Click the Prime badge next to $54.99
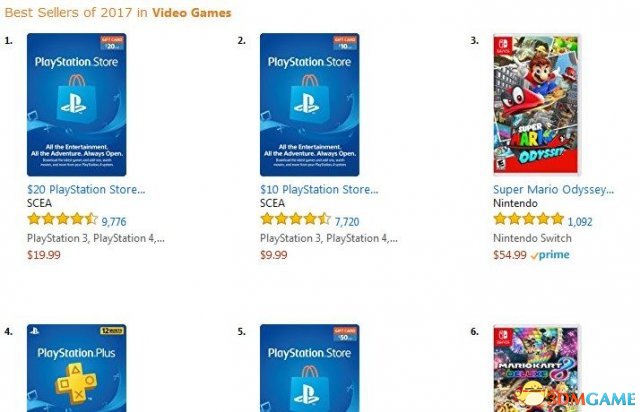Image resolution: width=640 pixels, height=412 pixels. point(549,255)
